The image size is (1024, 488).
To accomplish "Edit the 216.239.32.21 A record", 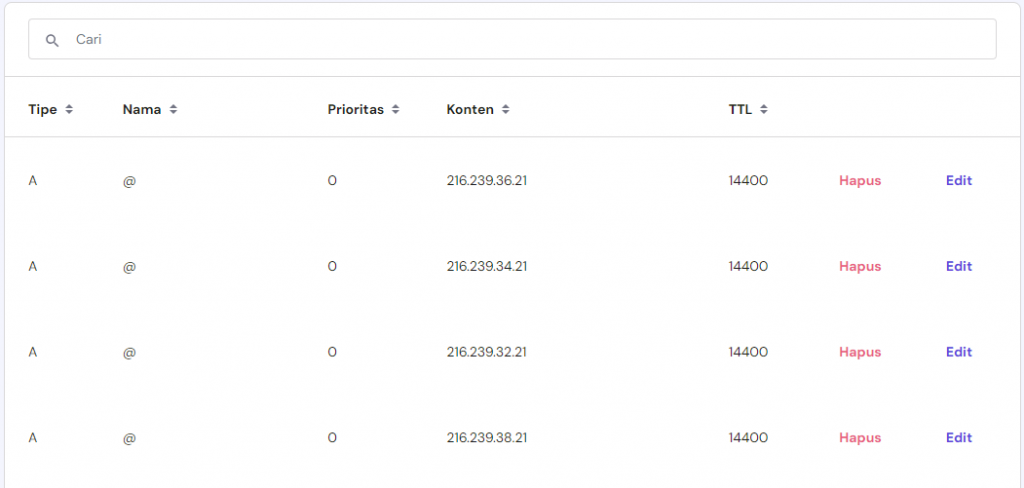I will (x=959, y=352).
